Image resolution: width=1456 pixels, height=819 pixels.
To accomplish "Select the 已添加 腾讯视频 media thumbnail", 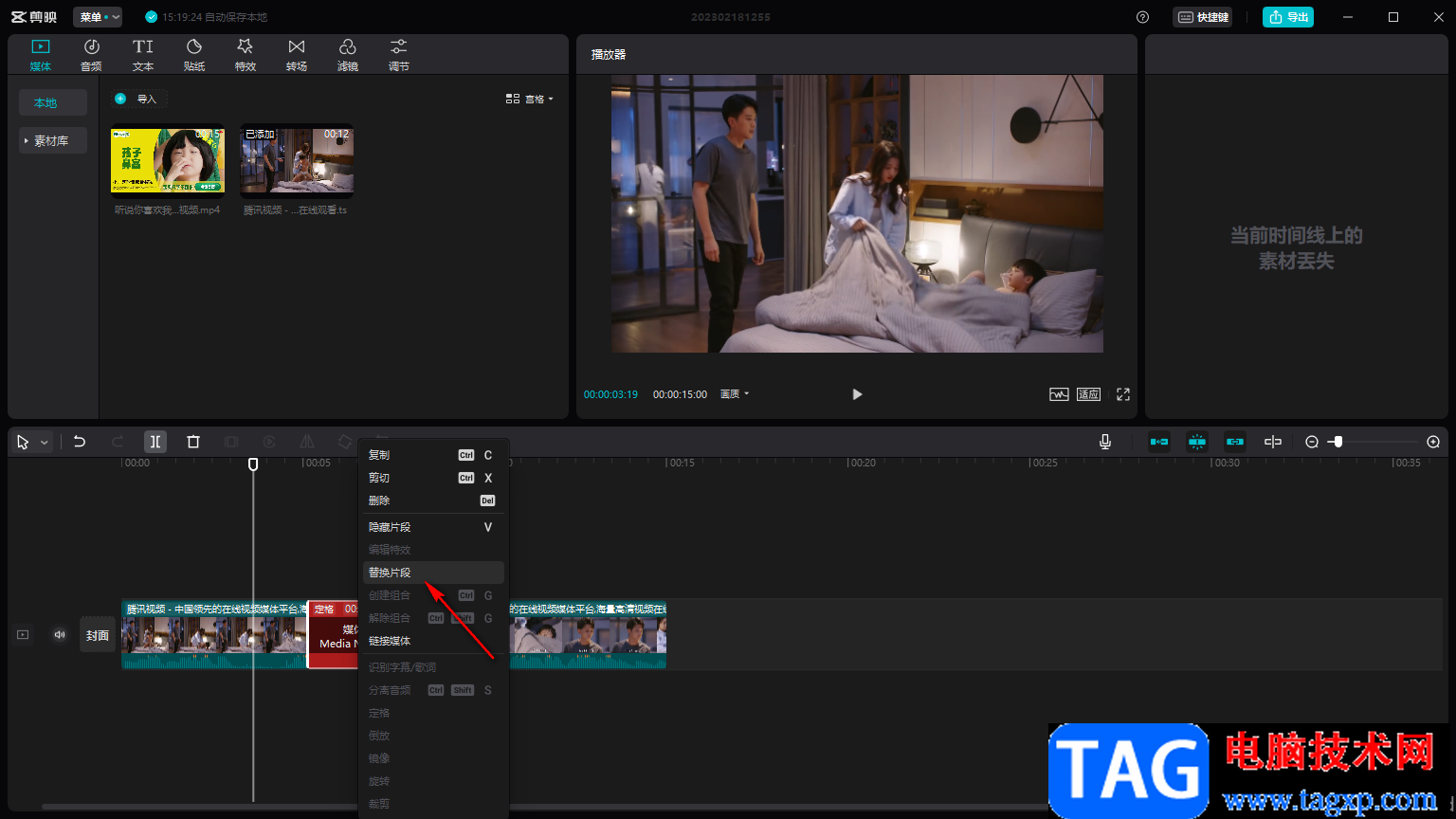I will (x=298, y=160).
